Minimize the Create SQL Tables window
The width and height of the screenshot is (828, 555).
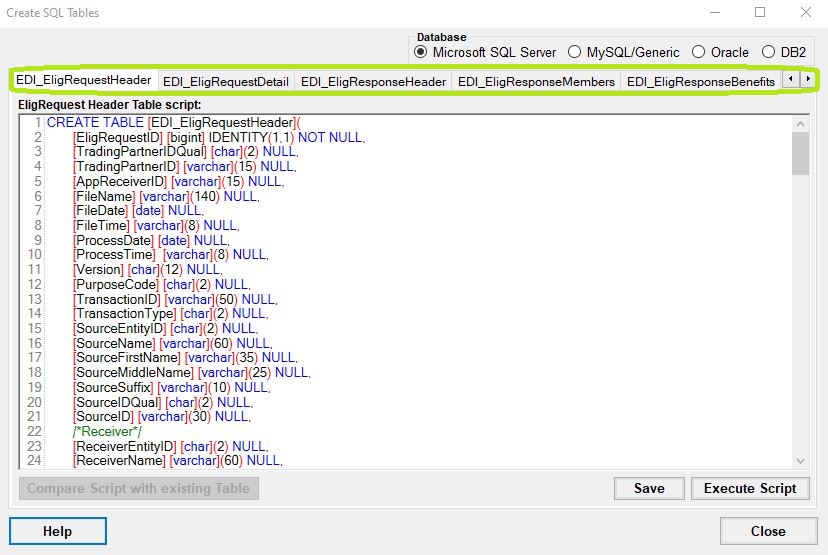pyautogui.click(x=715, y=12)
